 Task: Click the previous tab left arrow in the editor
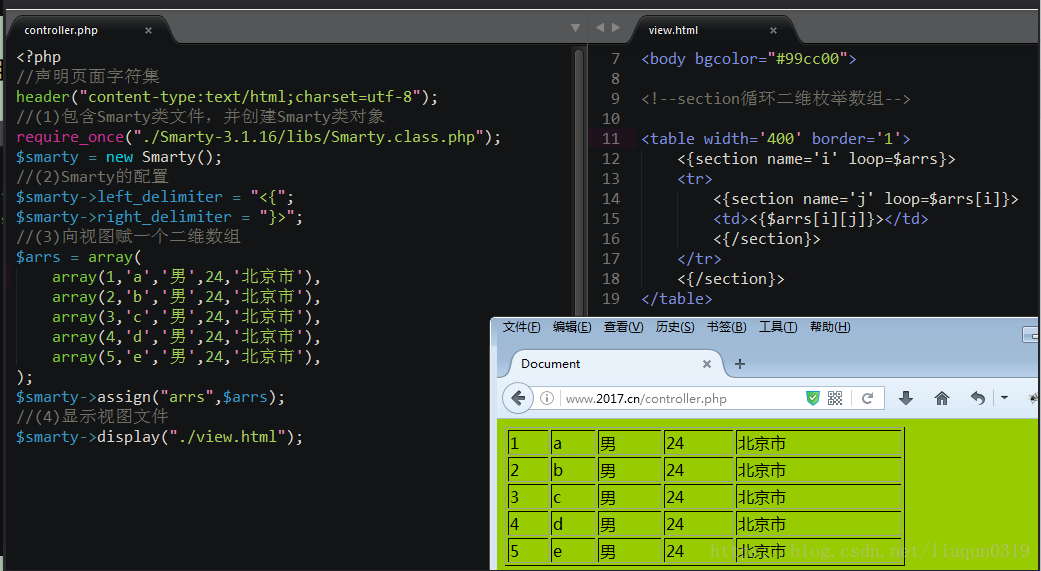pyautogui.click(x=600, y=27)
